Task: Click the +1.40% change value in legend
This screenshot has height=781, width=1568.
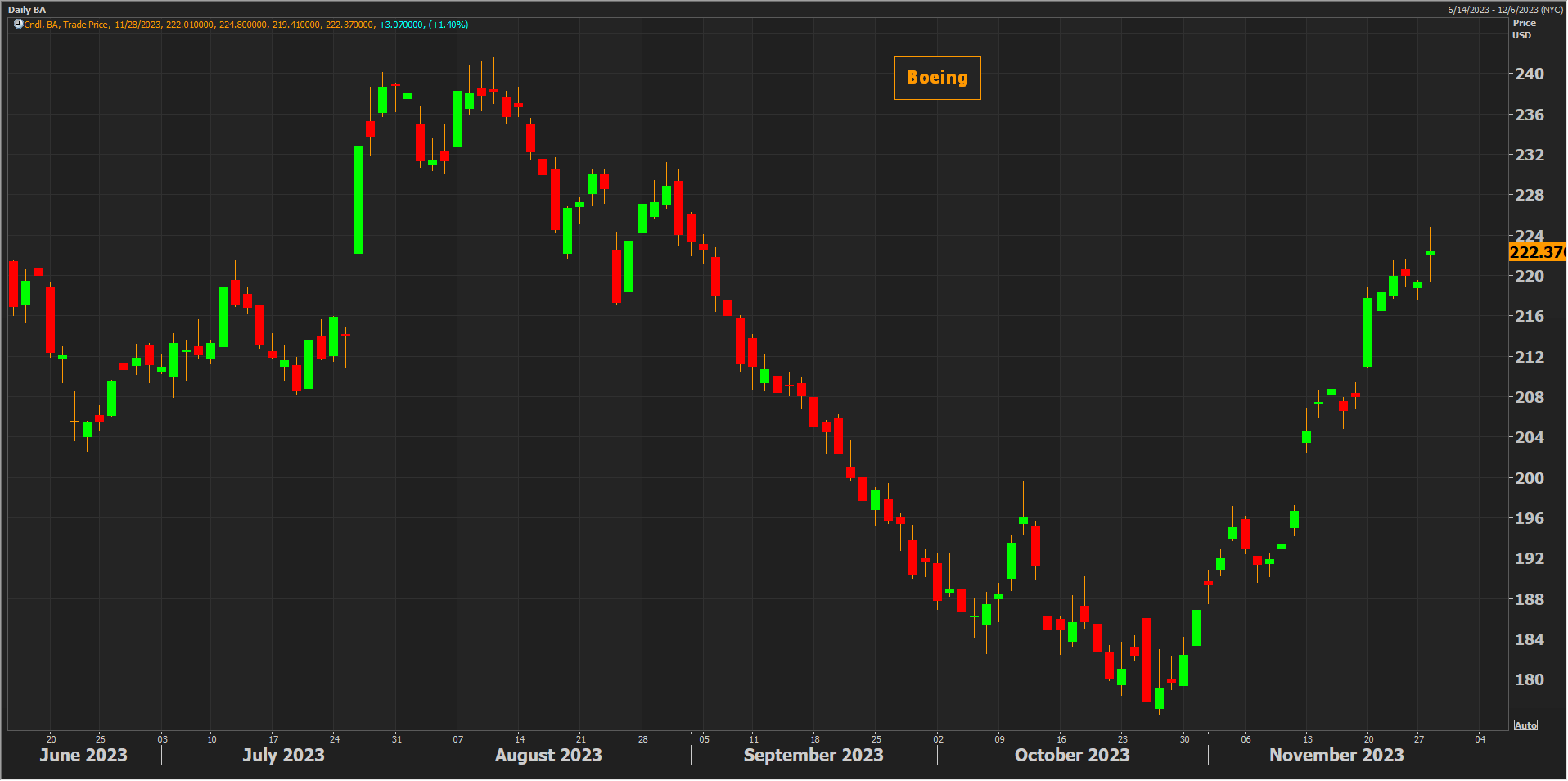Action: pos(448,25)
